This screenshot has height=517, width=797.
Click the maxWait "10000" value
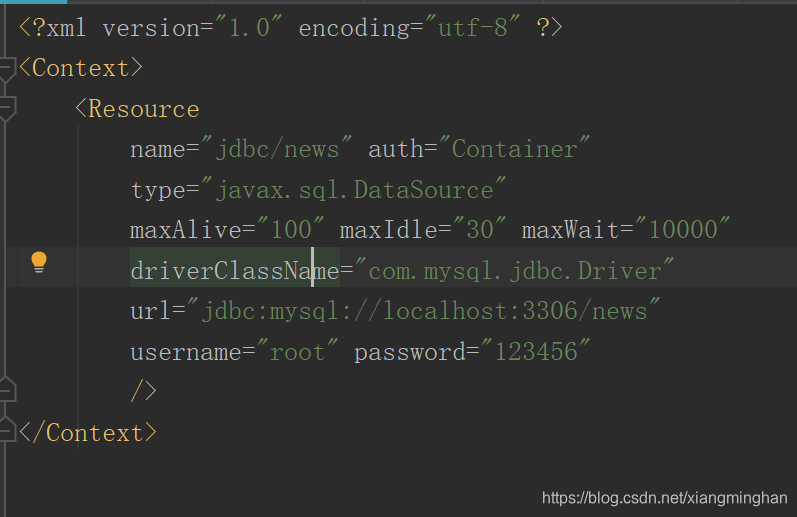tap(683, 229)
